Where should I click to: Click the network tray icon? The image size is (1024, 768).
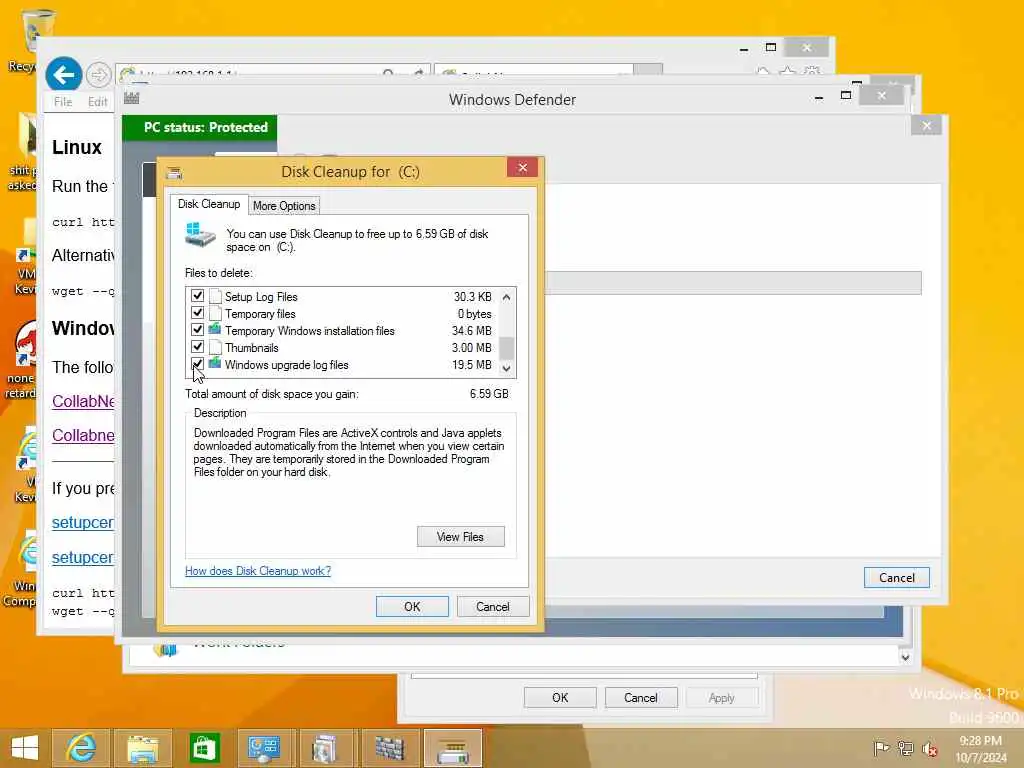pyautogui.click(x=905, y=748)
